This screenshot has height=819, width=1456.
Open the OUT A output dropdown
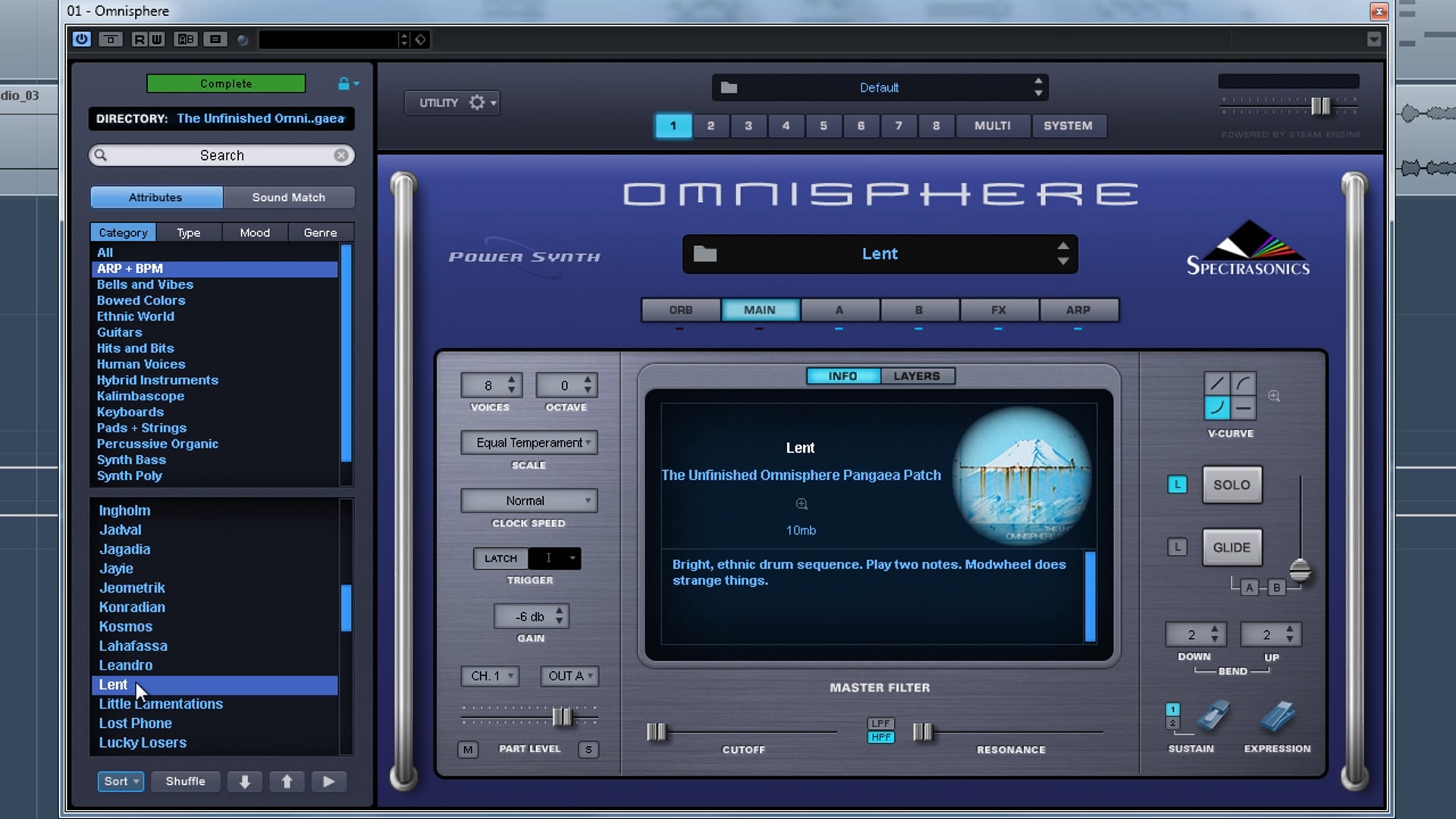(570, 676)
